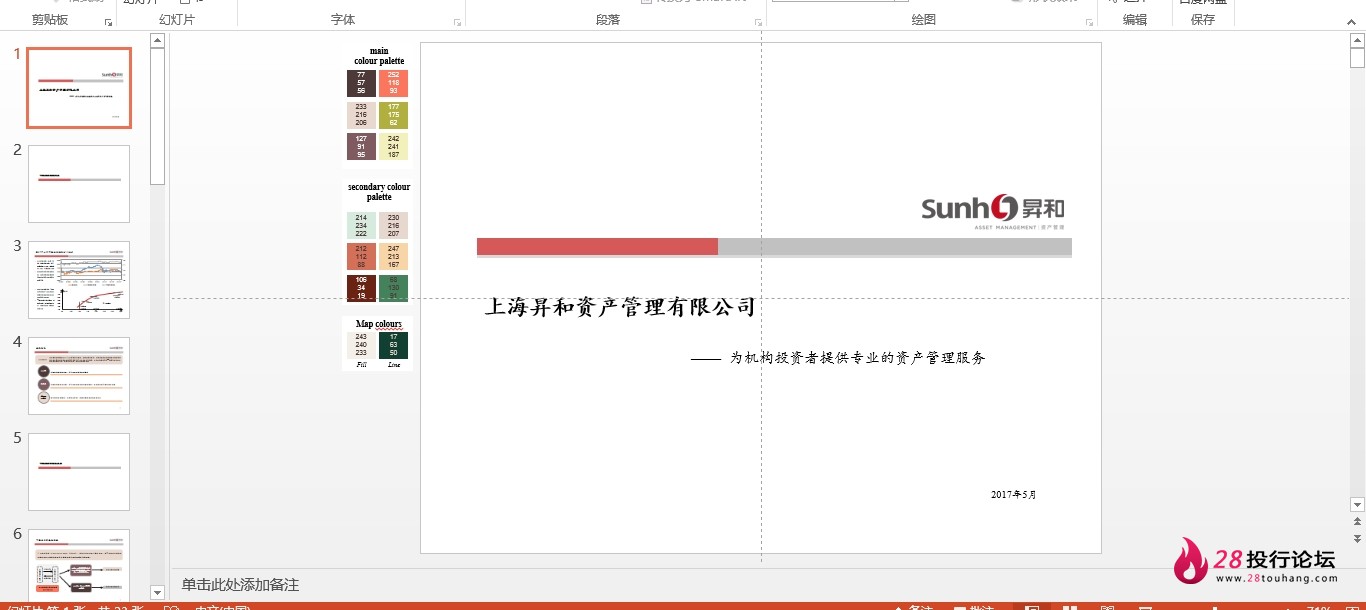Screen dimensions: 1366x610
Task: Open the 剪贴板 group dialog launcher
Action: tap(108, 21)
